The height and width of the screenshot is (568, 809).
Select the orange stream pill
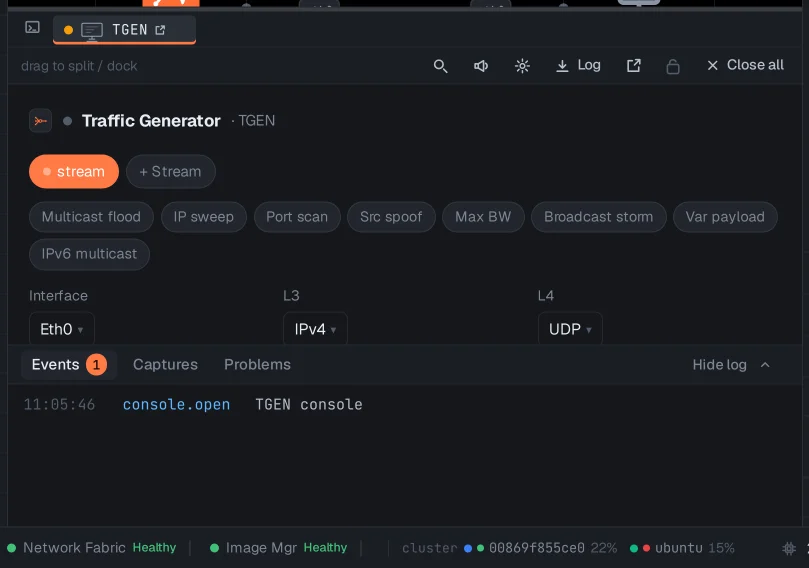tap(74, 171)
